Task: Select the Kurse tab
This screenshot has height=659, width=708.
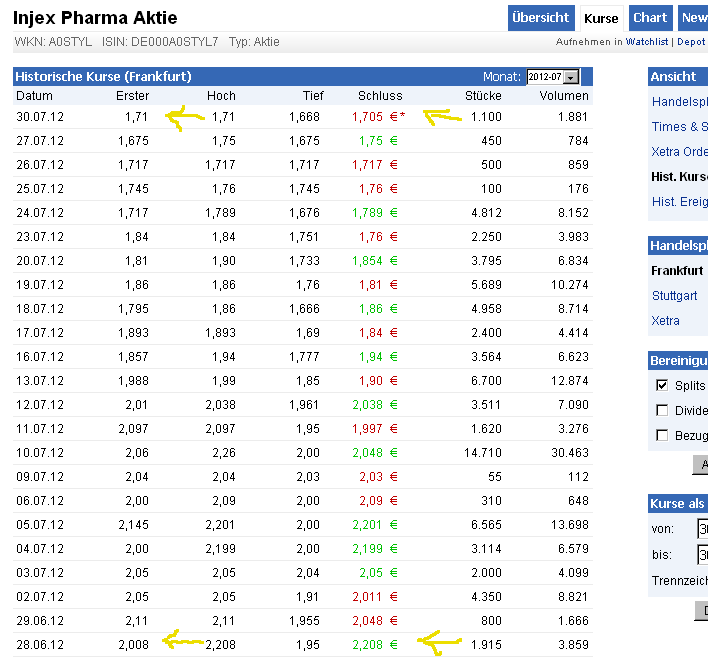Action: pos(601,18)
